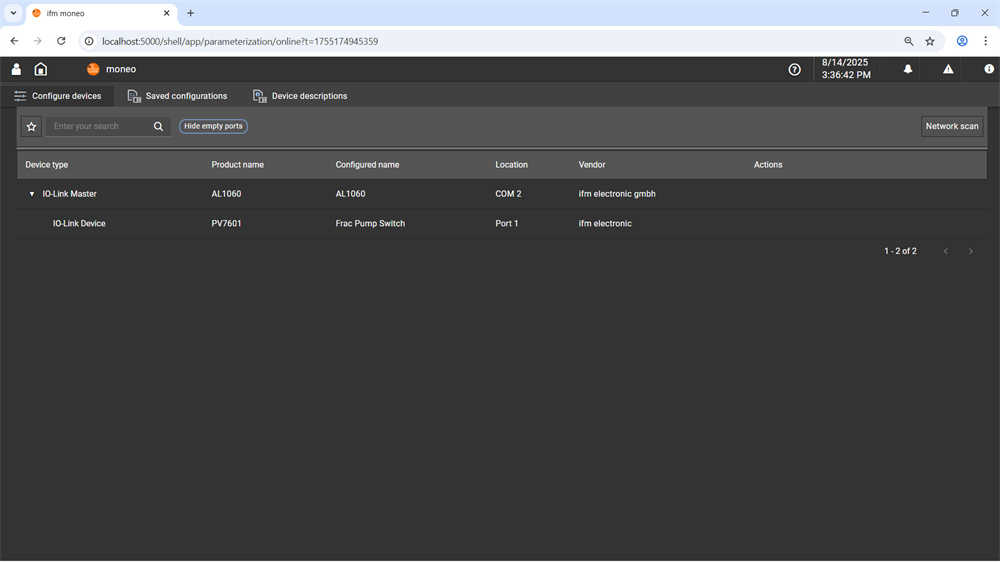
Task: Open the warnings triangle icon
Action: point(948,69)
